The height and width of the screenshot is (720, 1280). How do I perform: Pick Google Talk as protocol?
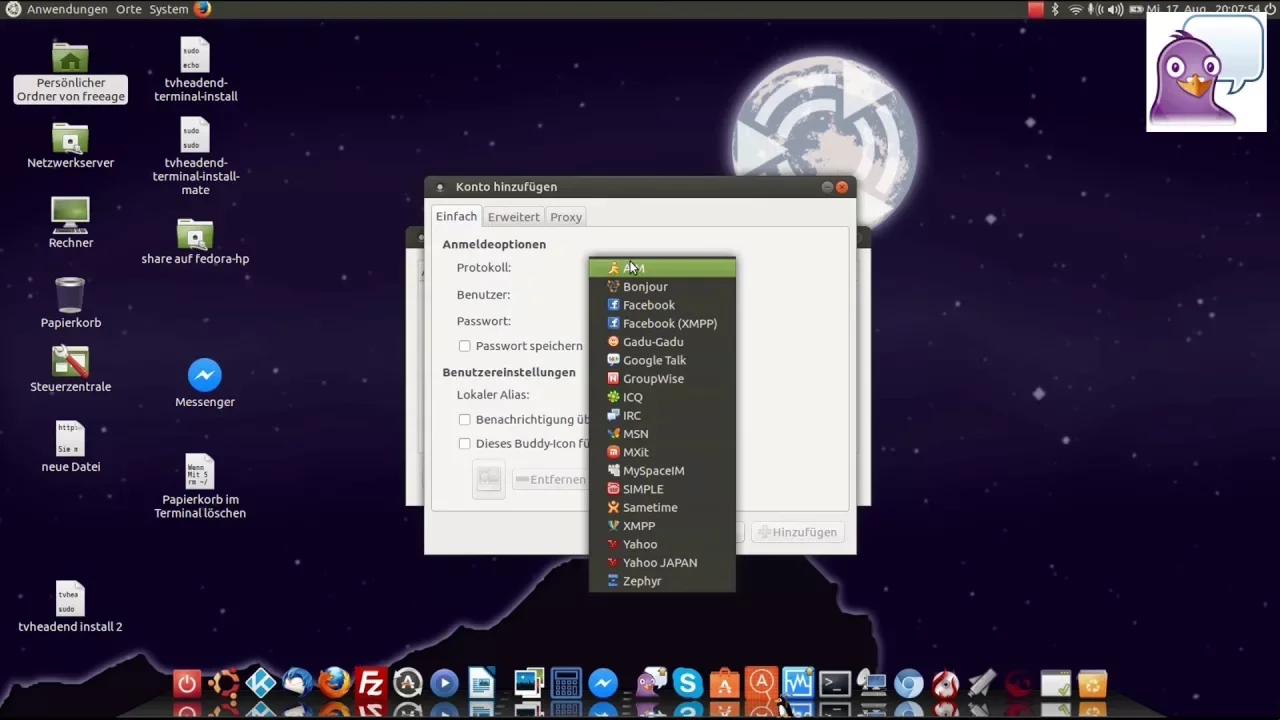[654, 360]
